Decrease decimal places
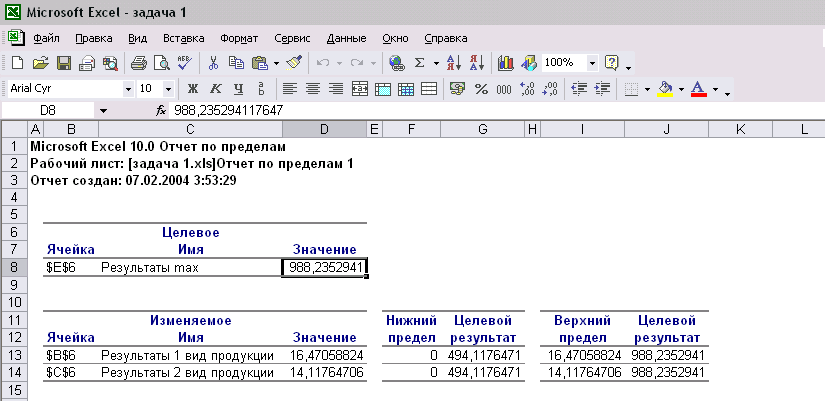Viewport: 825px width, 401px height. pyautogui.click(x=550, y=89)
